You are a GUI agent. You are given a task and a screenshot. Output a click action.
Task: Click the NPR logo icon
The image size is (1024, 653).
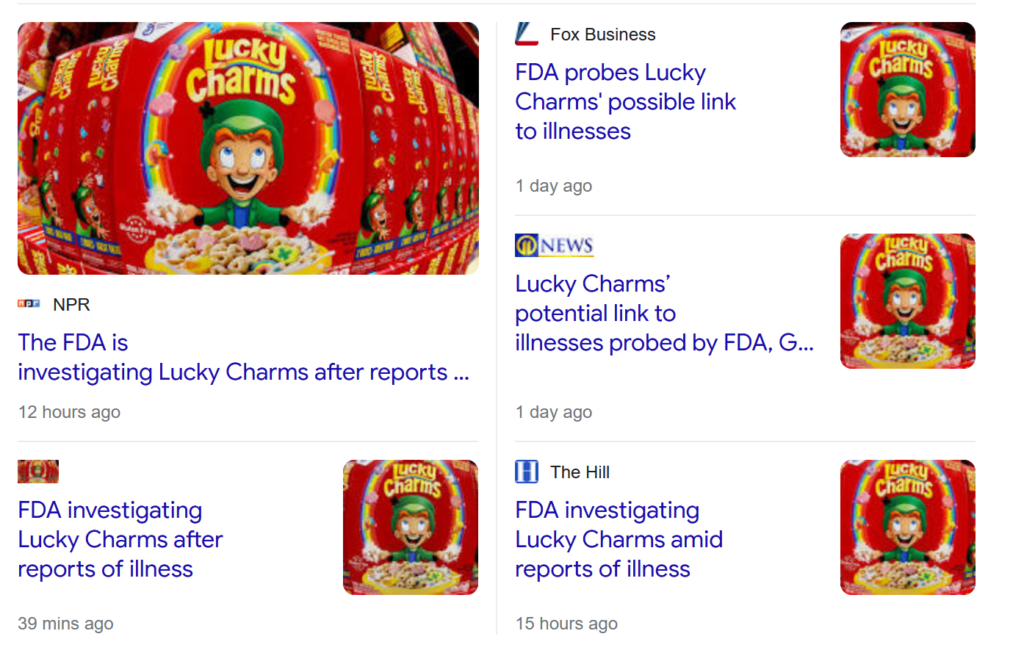pyautogui.click(x=29, y=304)
